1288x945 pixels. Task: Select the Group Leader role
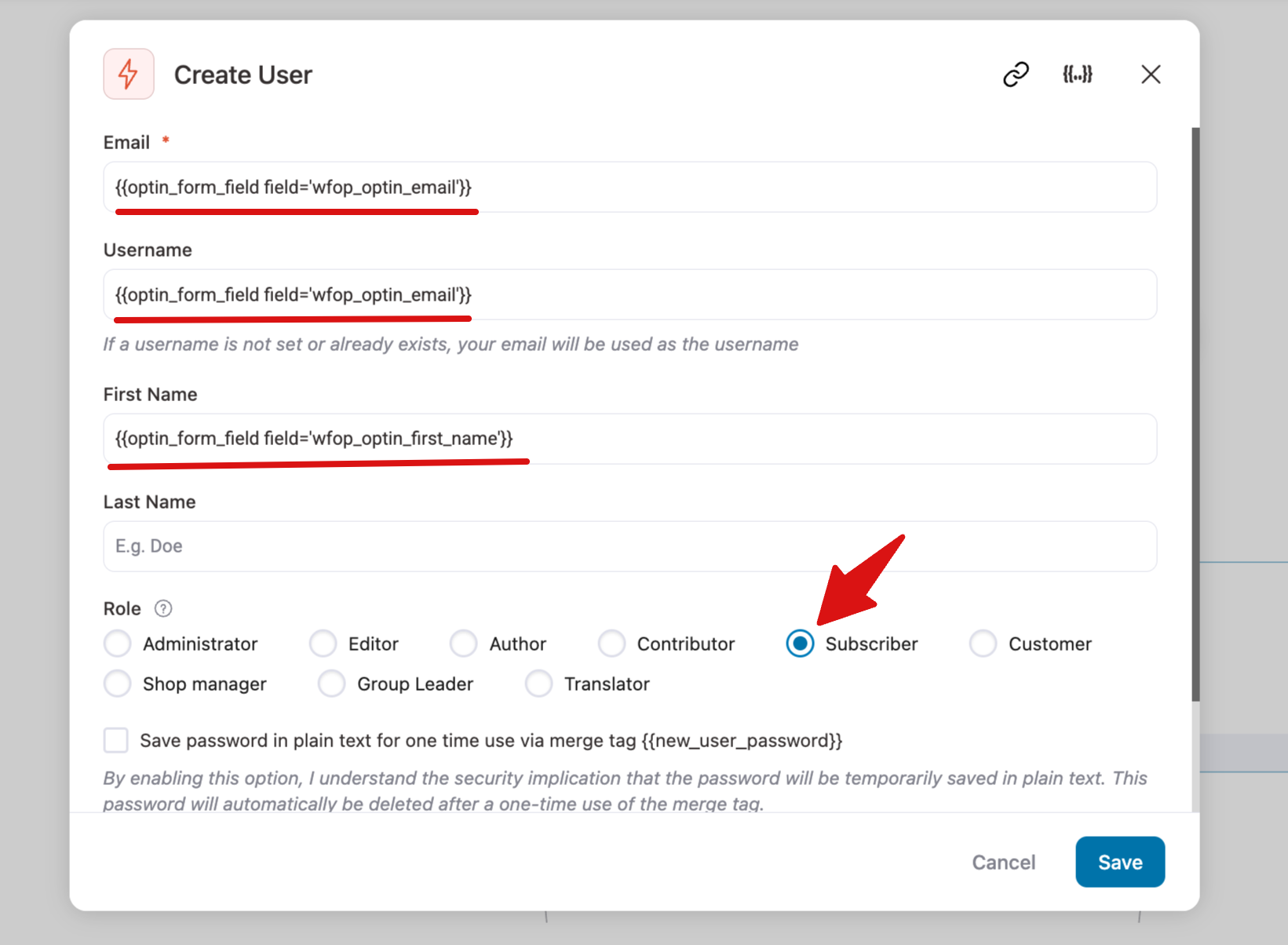(x=331, y=684)
